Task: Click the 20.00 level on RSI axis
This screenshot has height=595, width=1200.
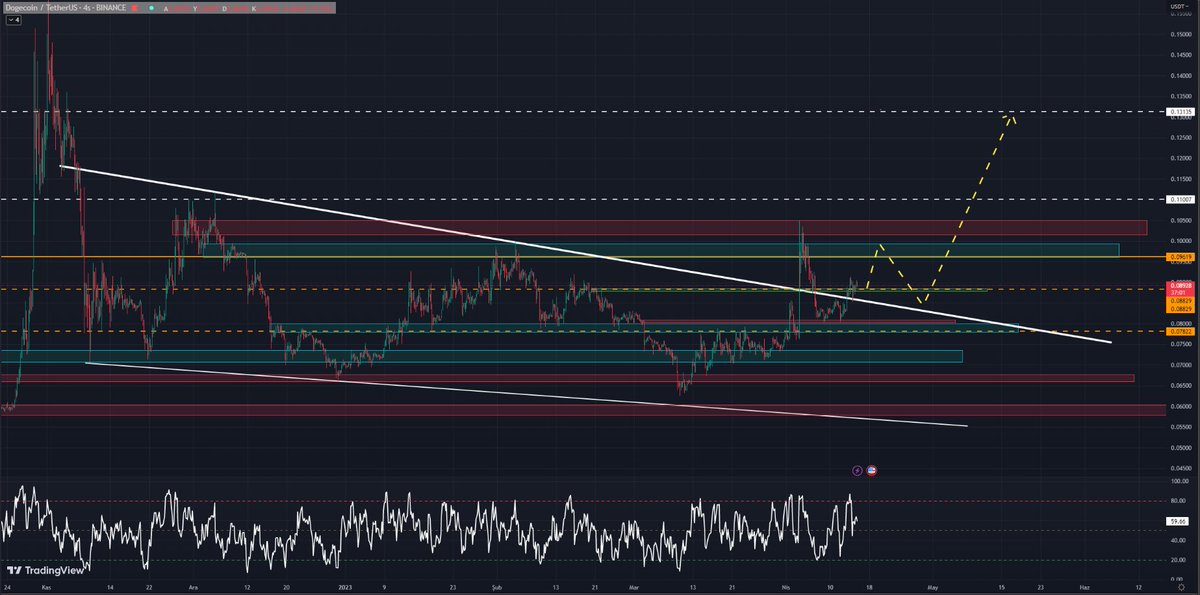Action: point(1179,560)
